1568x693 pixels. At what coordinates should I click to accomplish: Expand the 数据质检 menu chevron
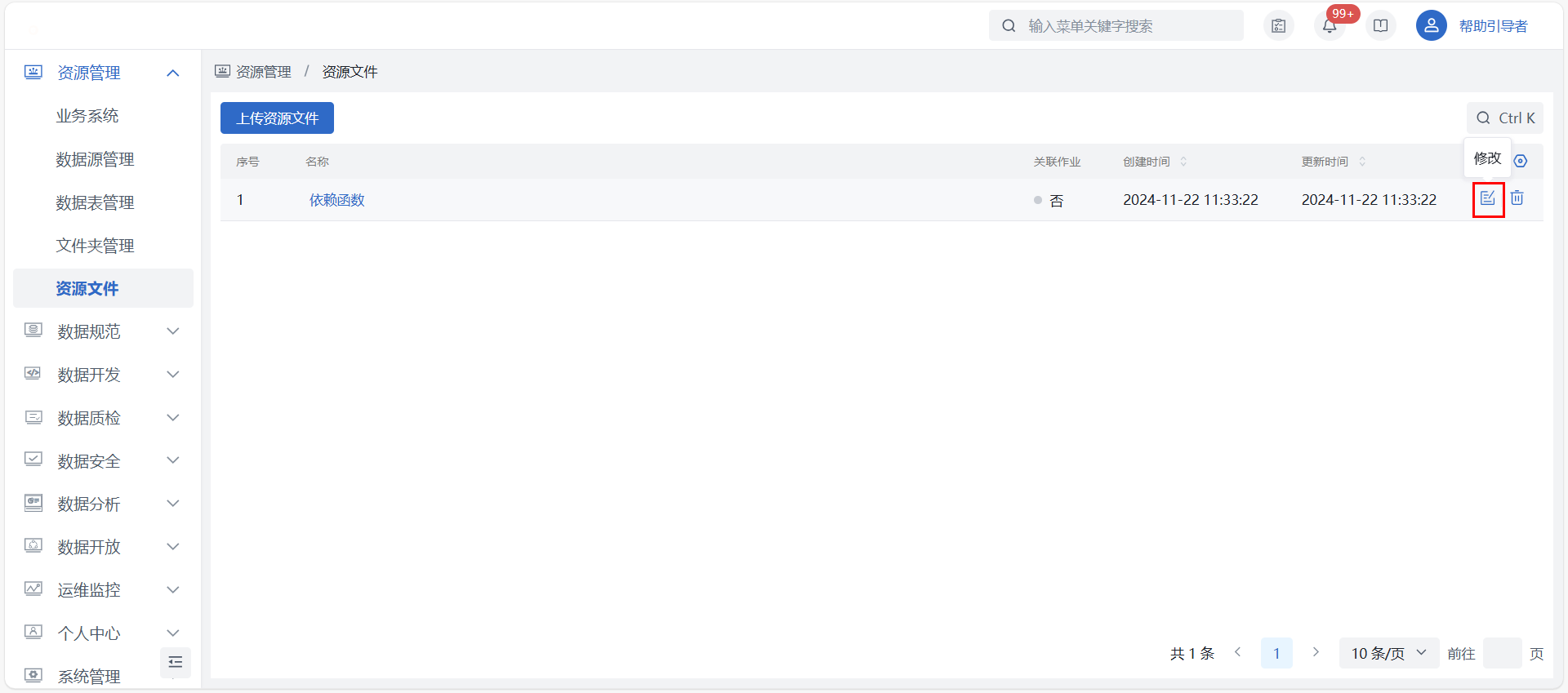point(172,417)
